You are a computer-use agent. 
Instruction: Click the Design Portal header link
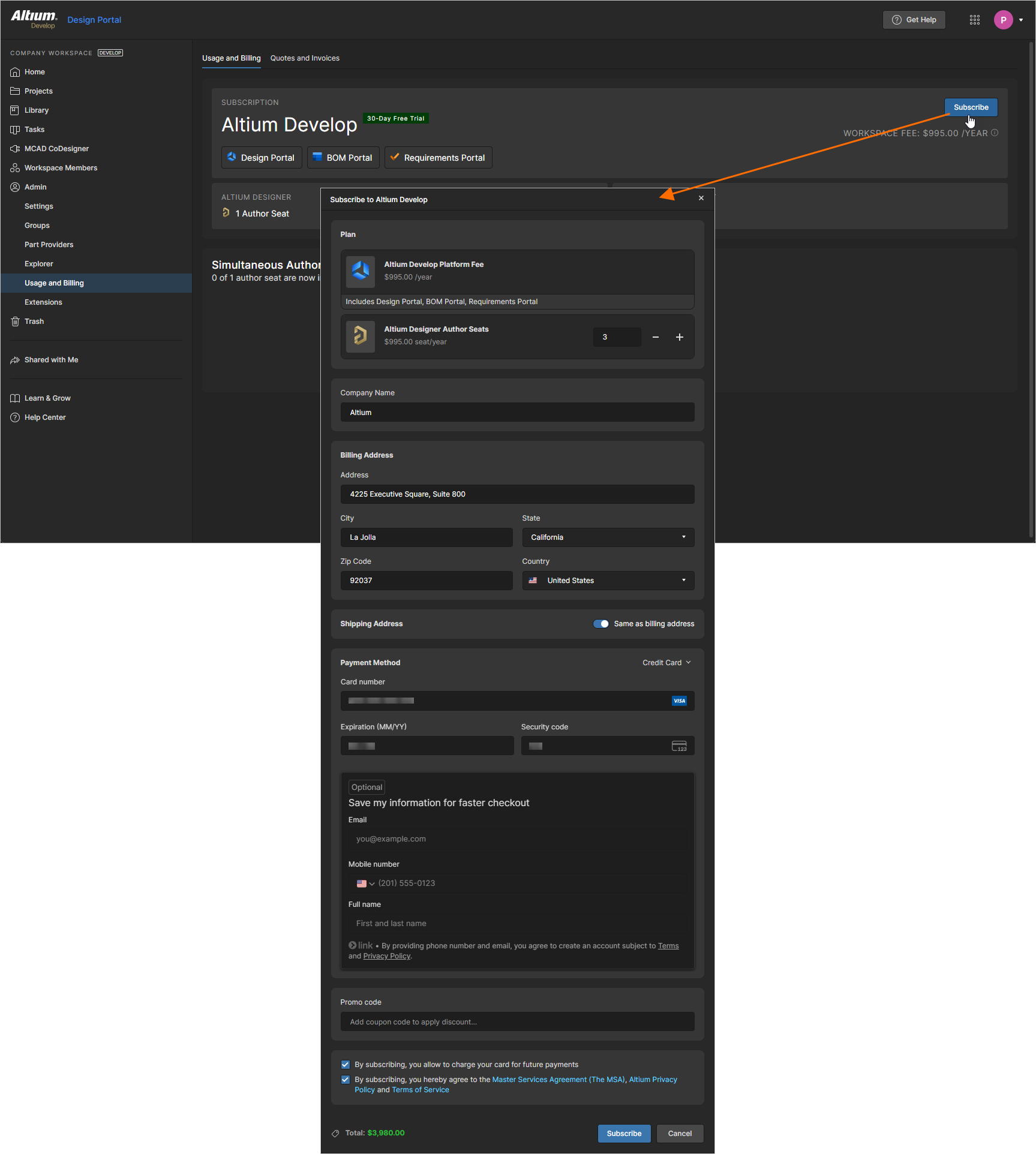point(94,20)
